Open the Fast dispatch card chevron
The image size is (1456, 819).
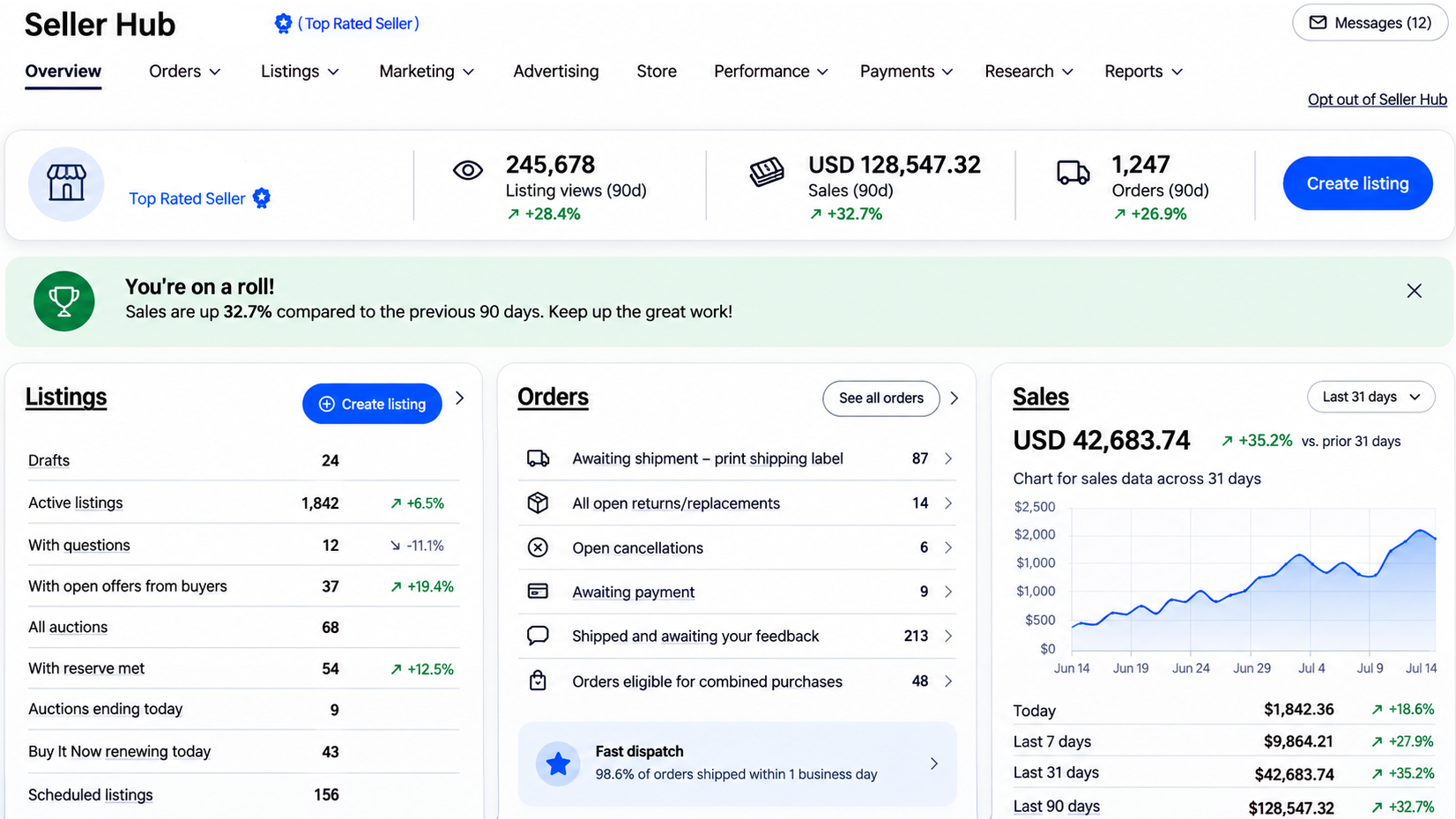934,763
